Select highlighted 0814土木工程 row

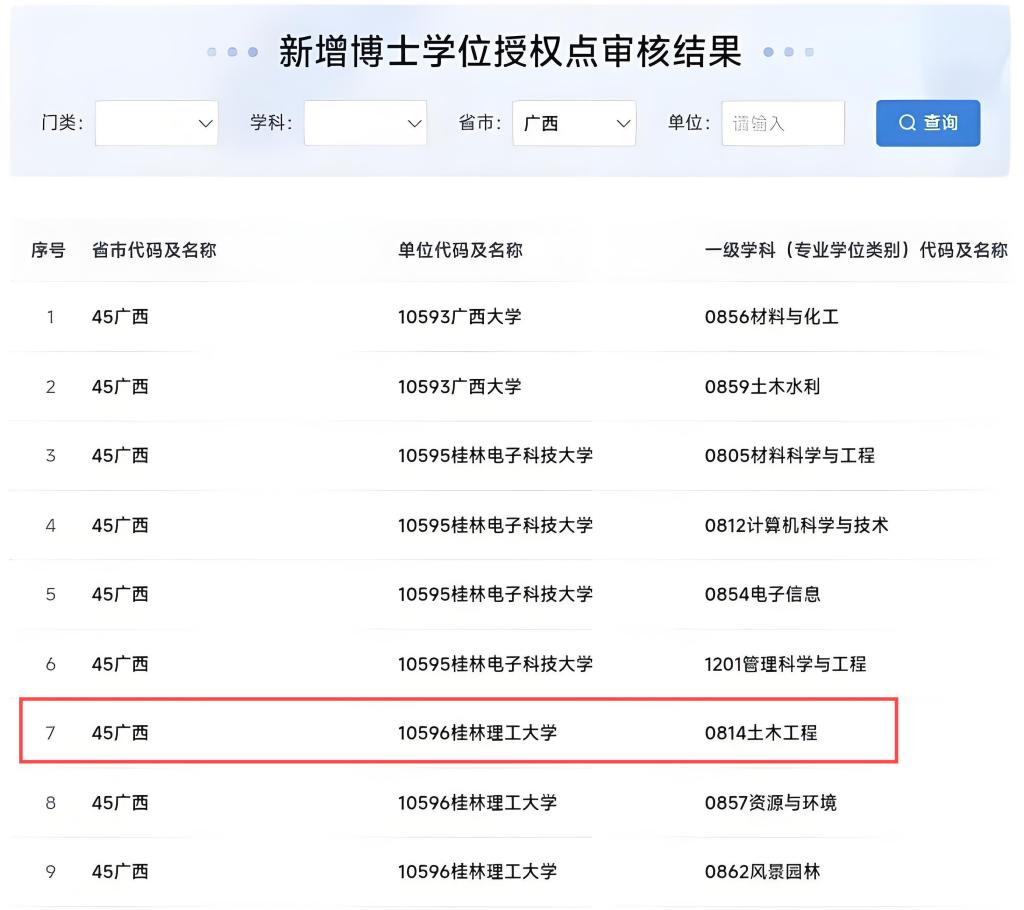point(760,733)
